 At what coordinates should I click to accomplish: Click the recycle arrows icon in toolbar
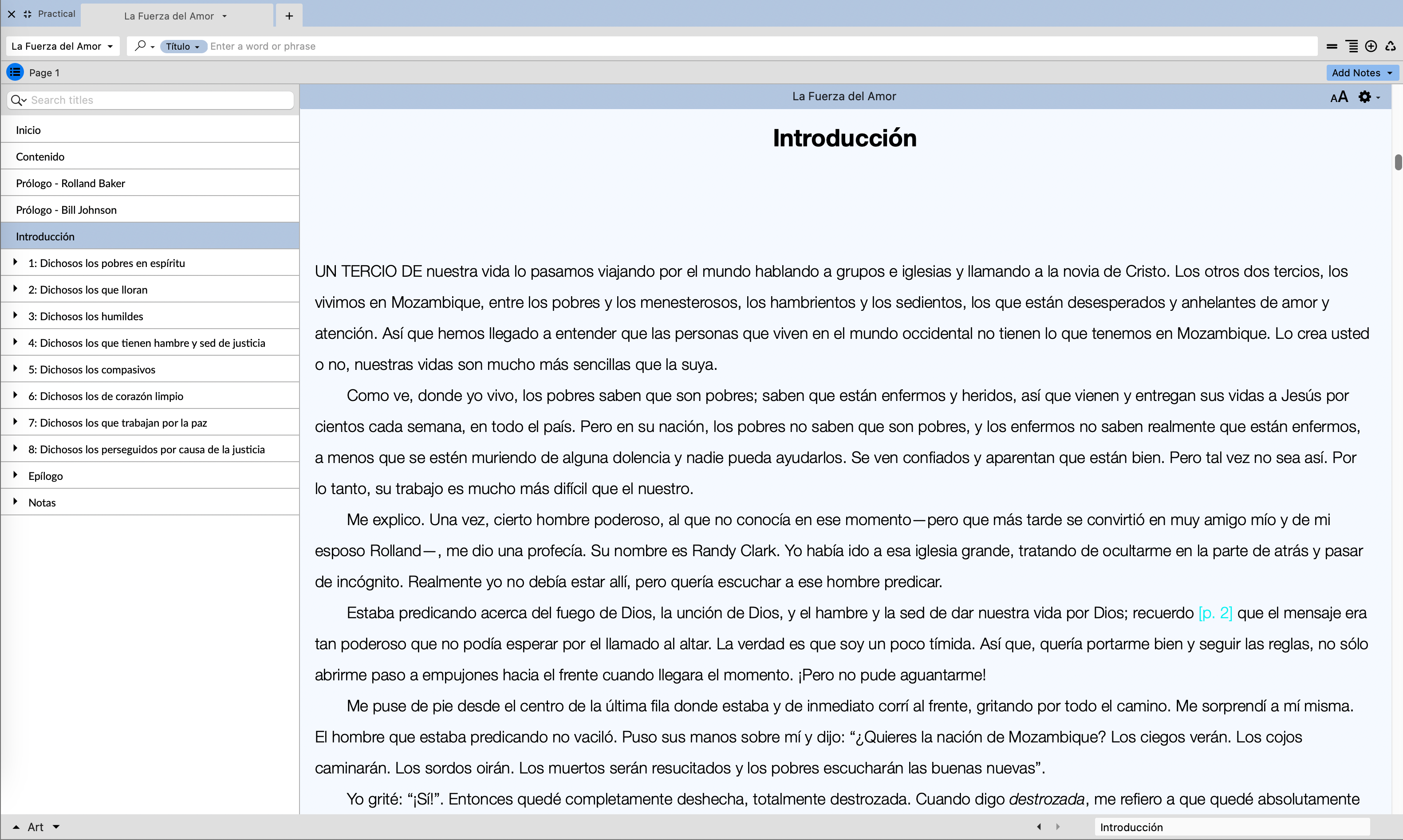point(1391,47)
